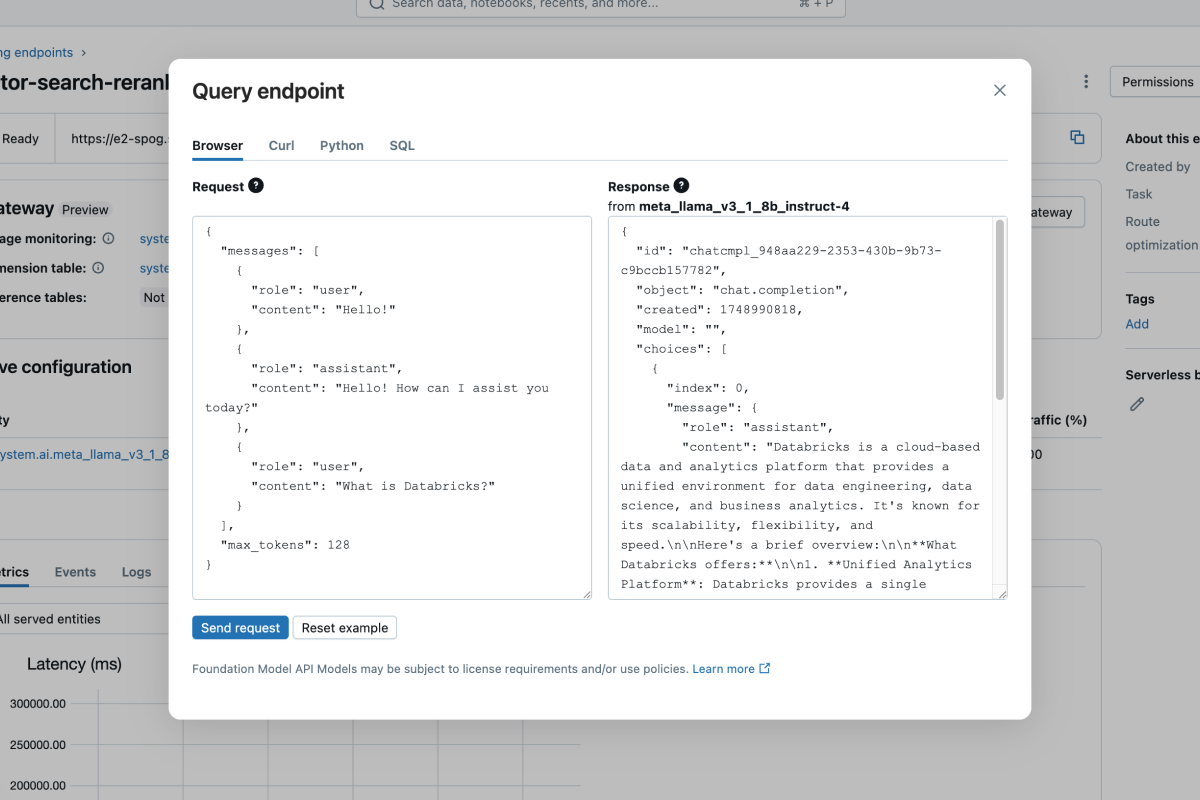Click the search magnifier in the top bar
The image size is (1200, 800).
[x=375, y=5]
